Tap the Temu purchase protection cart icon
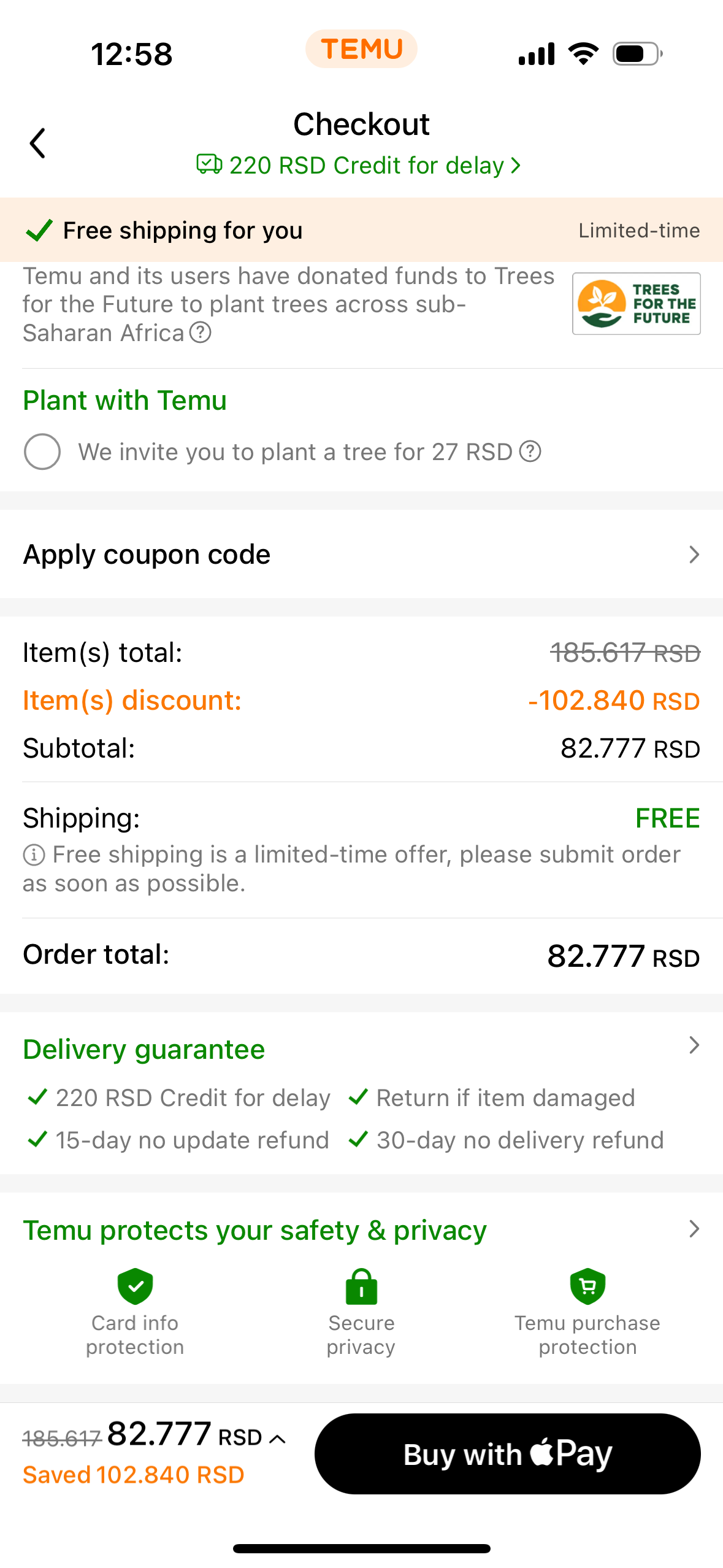The width and height of the screenshot is (723, 1568). 587,1286
